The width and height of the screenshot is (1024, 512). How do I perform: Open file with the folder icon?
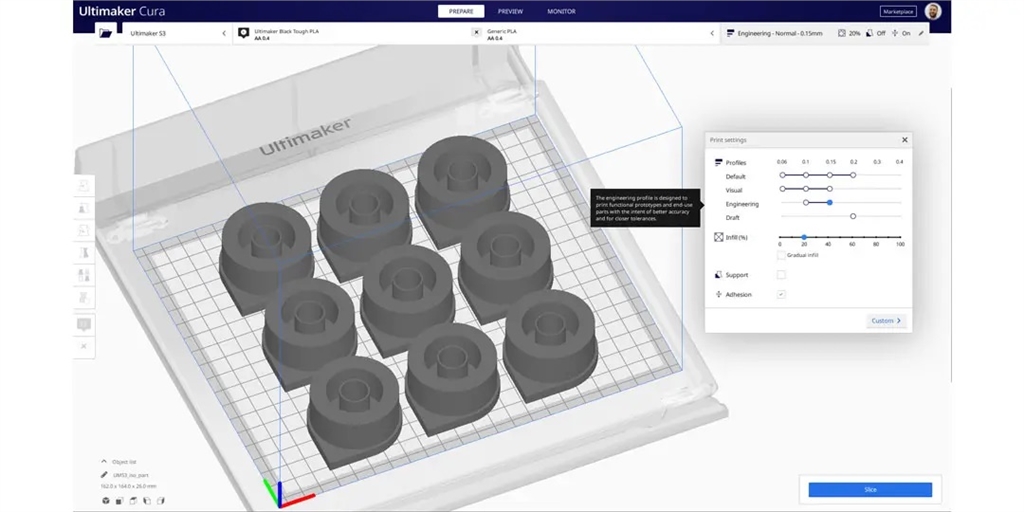[x=106, y=33]
